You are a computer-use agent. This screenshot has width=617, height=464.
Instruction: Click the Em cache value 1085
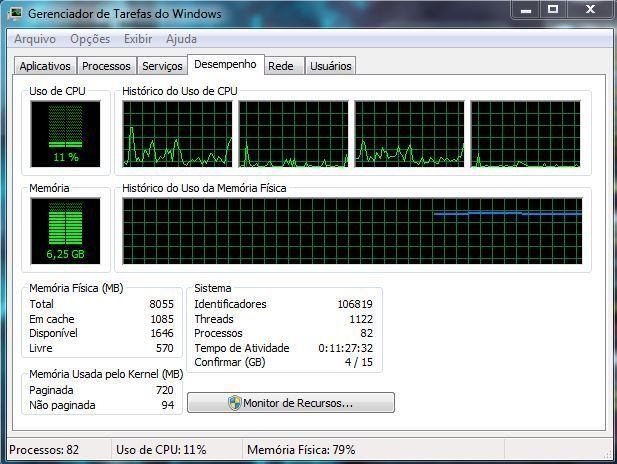162,319
